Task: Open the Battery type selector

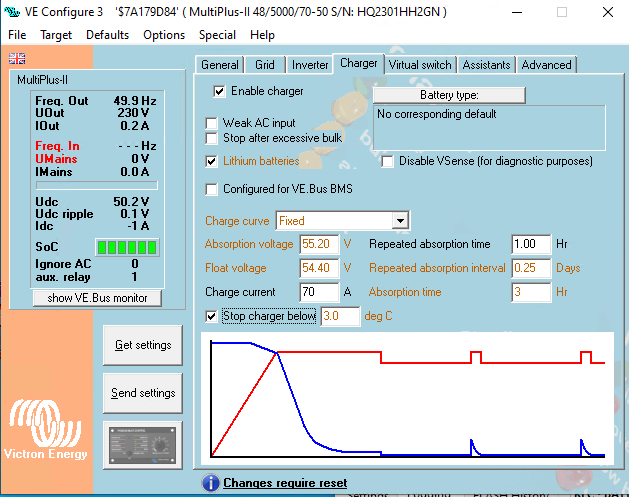Action: pyautogui.click(x=448, y=95)
